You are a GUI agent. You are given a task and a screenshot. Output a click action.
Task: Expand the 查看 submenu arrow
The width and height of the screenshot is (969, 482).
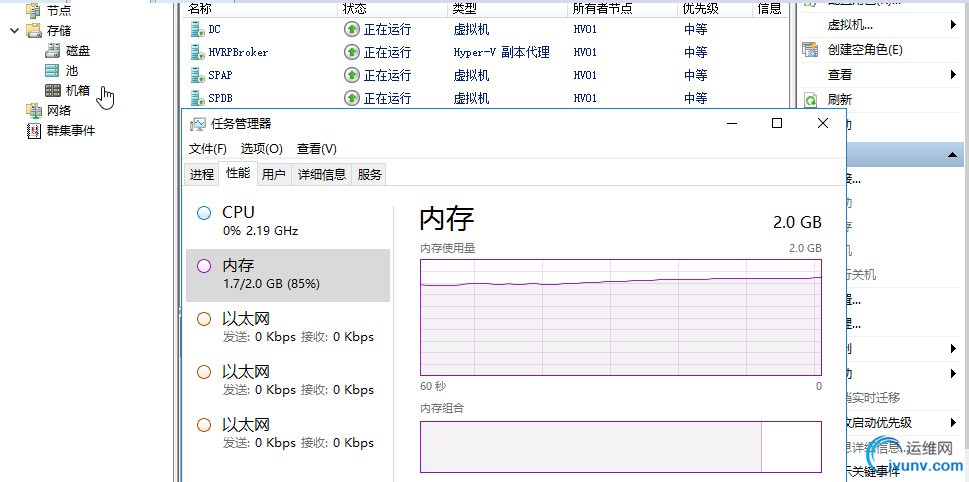pyautogui.click(x=954, y=75)
